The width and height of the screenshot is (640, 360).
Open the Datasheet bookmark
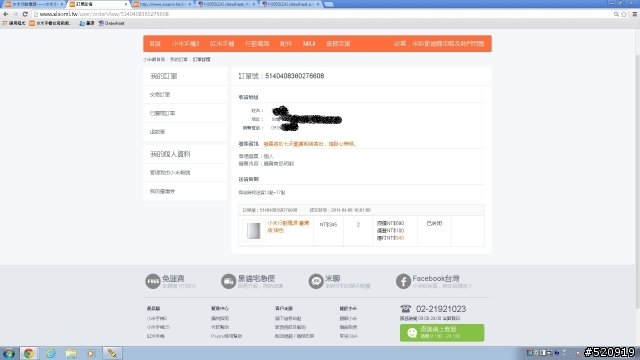pyautogui.click(x=111, y=23)
